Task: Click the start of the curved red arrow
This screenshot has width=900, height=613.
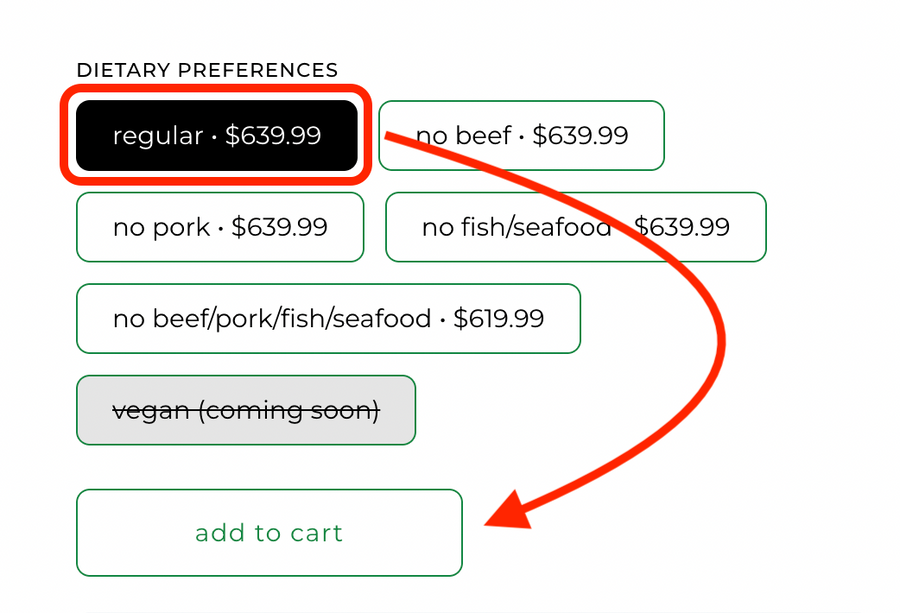Action: [x=392, y=136]
